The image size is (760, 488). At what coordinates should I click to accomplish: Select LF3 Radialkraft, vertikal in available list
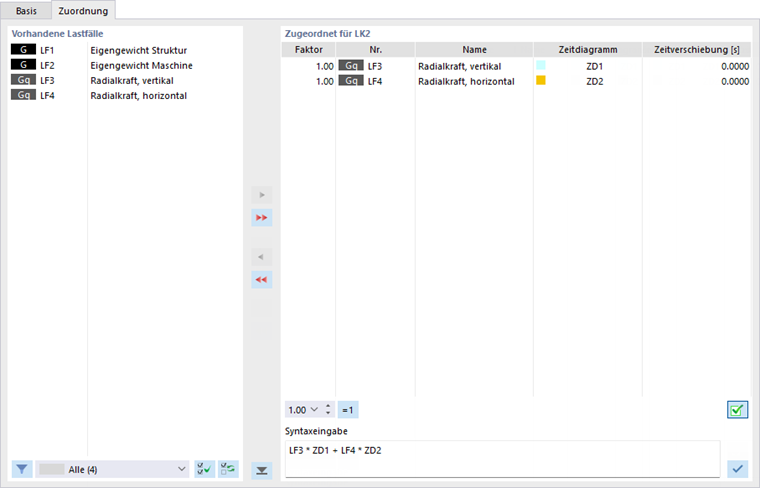pos(125,80)
